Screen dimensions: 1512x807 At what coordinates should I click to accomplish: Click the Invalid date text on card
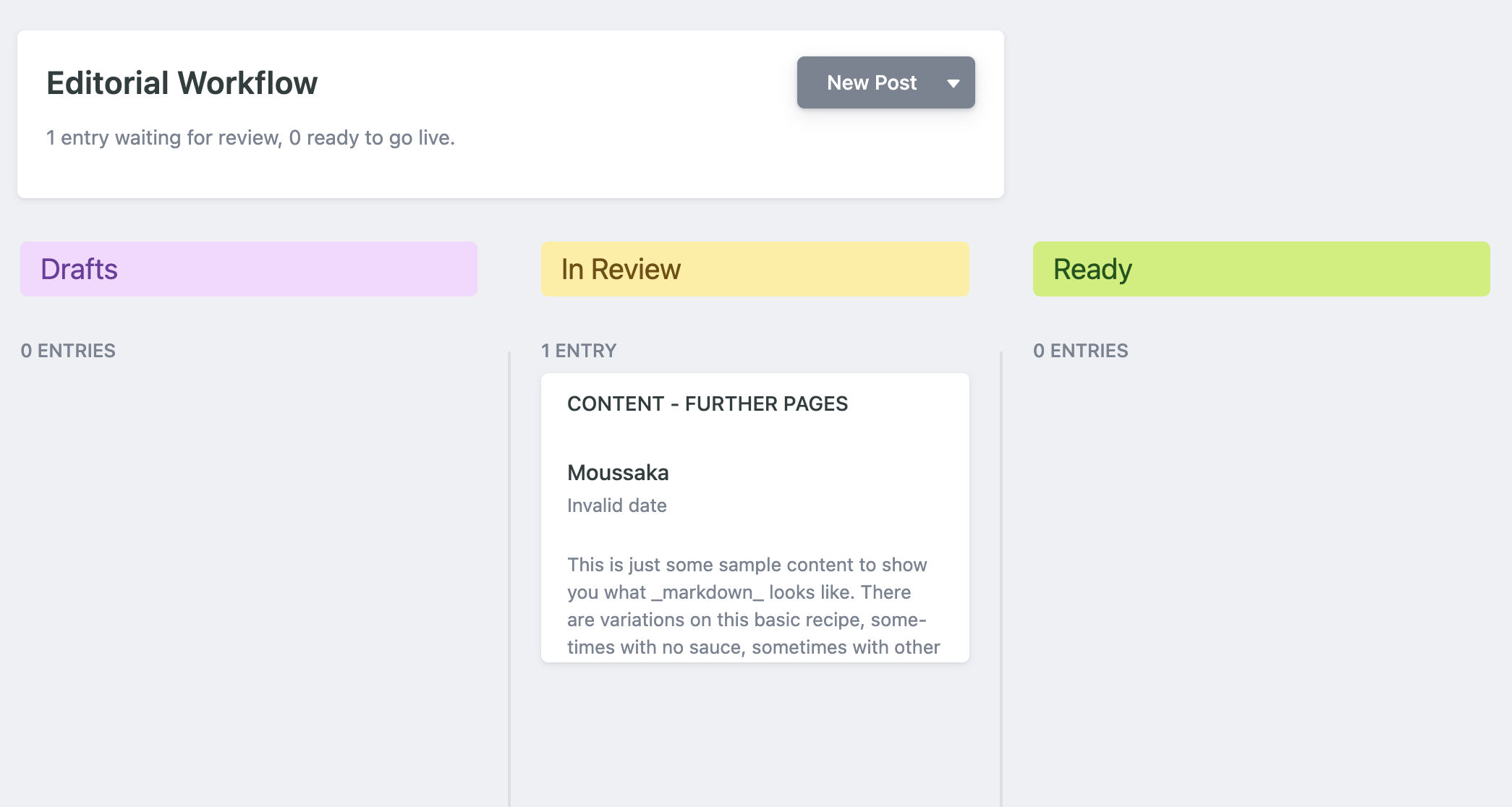coord(617,505)
